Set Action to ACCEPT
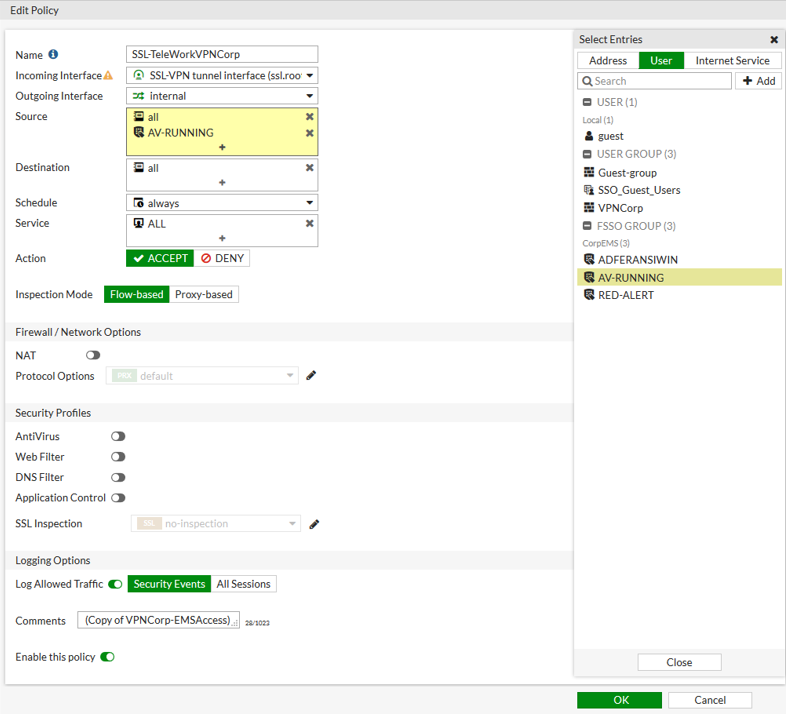Viewport: 786px width, 714px height. tap(160, 258)
